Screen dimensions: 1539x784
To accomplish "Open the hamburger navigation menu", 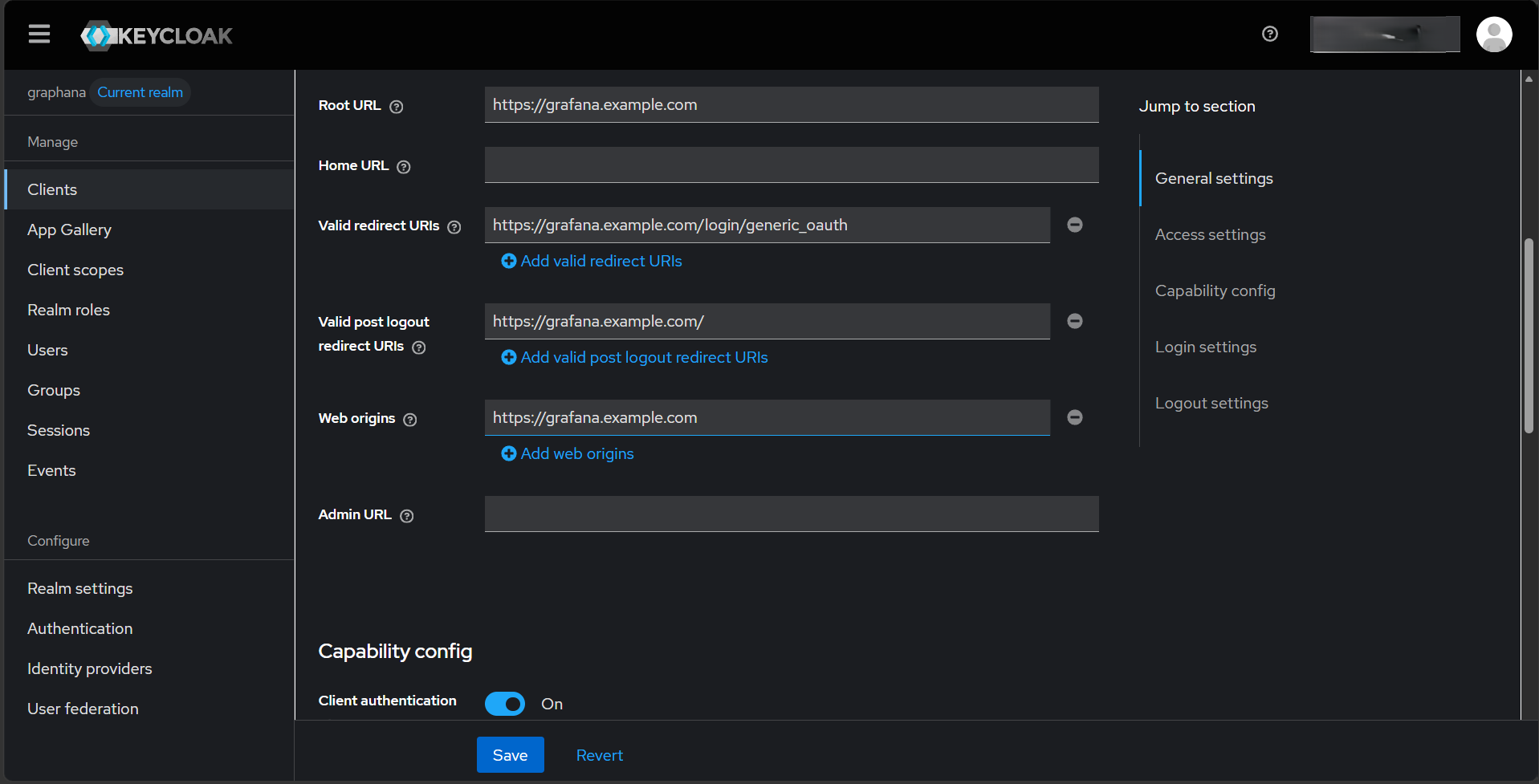I will tap(39, 34).
